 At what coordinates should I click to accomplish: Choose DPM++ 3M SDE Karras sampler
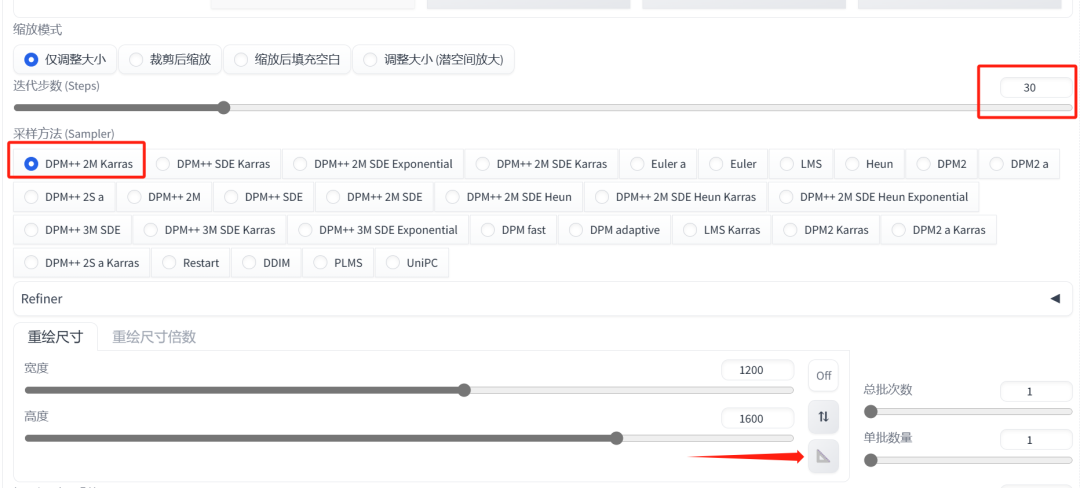pos(209,230)
